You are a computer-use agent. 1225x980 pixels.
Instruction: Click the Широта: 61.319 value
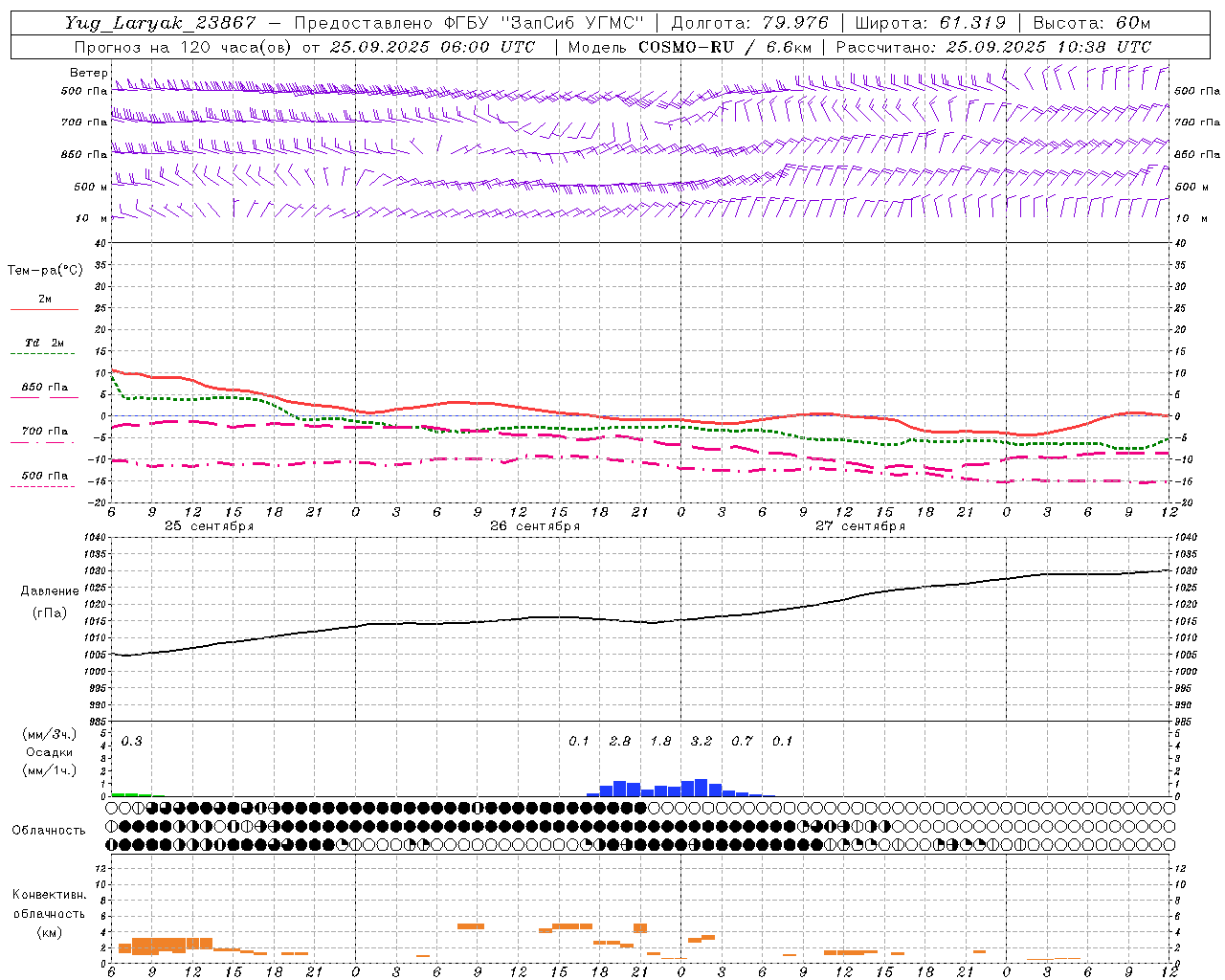[x=930, y=23]
